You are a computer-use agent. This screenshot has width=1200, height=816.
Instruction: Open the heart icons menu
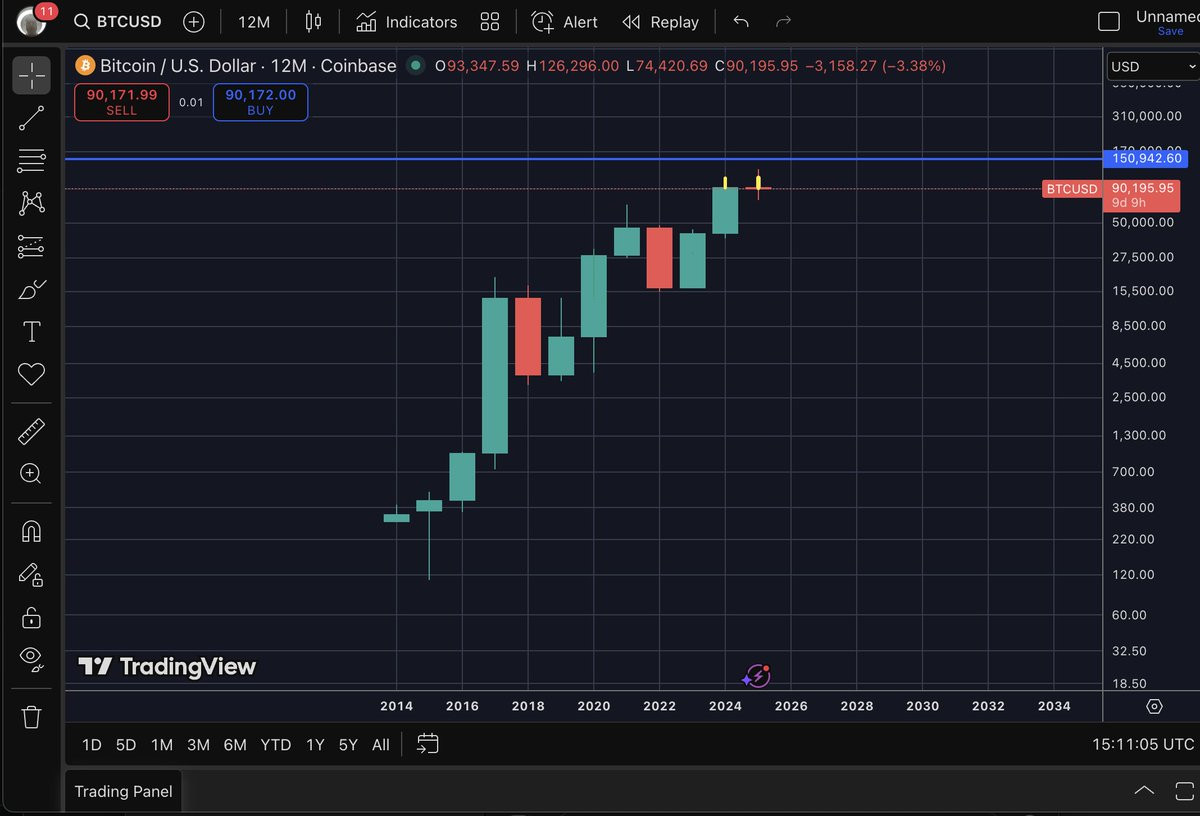tap(31, 374)
